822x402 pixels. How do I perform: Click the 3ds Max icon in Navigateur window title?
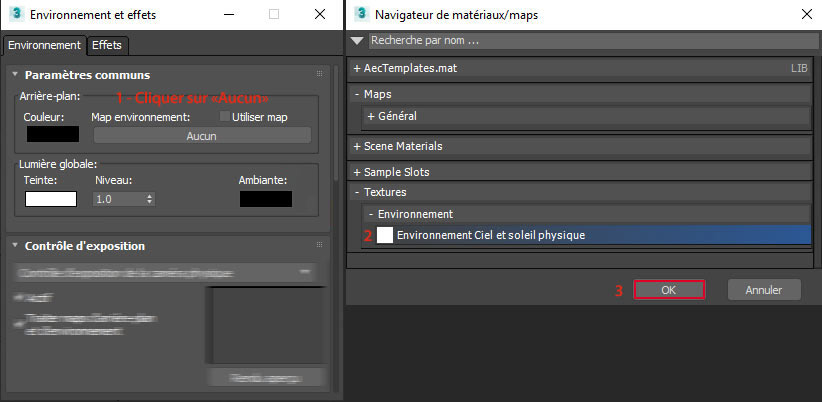pos(359,15)
